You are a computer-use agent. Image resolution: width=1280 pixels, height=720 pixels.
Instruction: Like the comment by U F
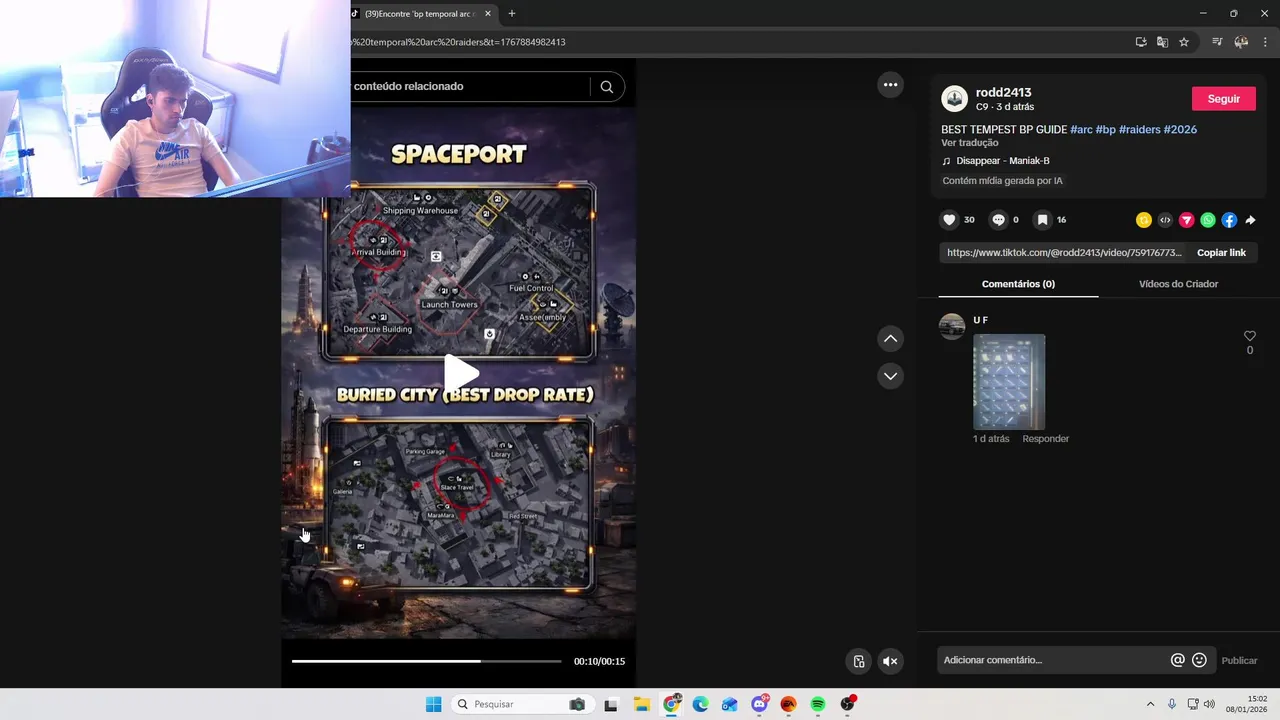point(1249,337)
